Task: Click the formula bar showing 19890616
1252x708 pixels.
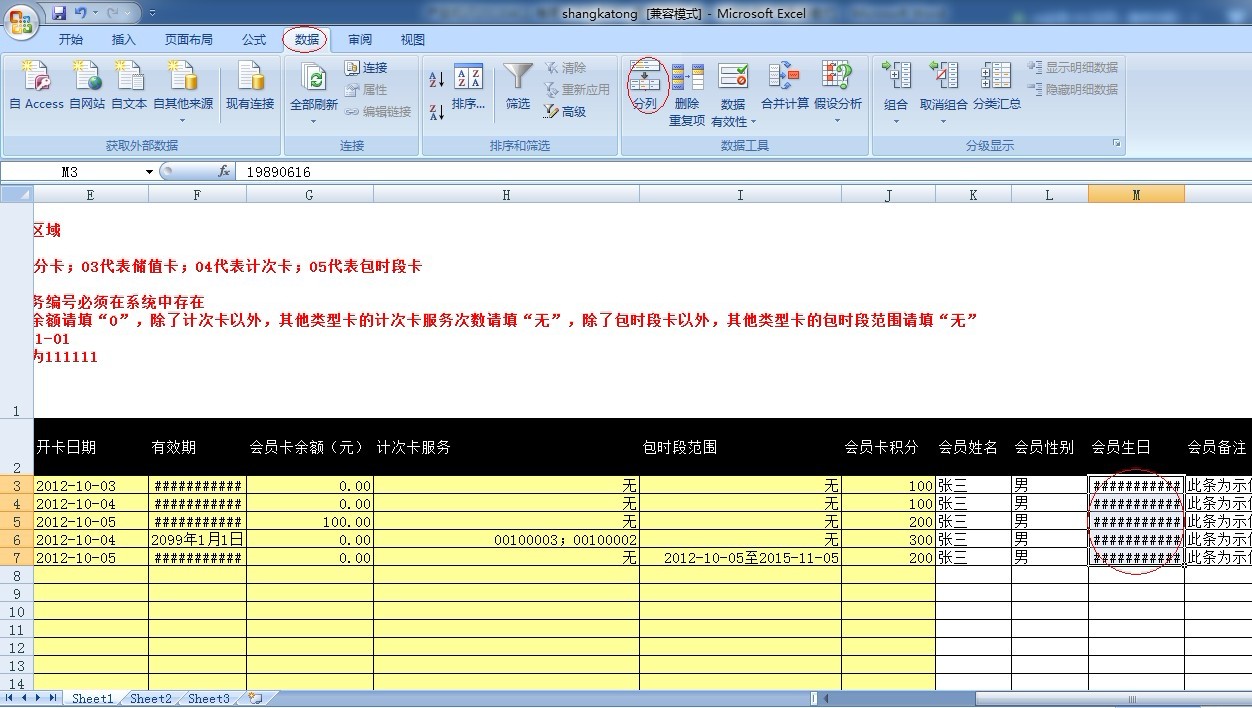Action: click(x=700, y=172)
